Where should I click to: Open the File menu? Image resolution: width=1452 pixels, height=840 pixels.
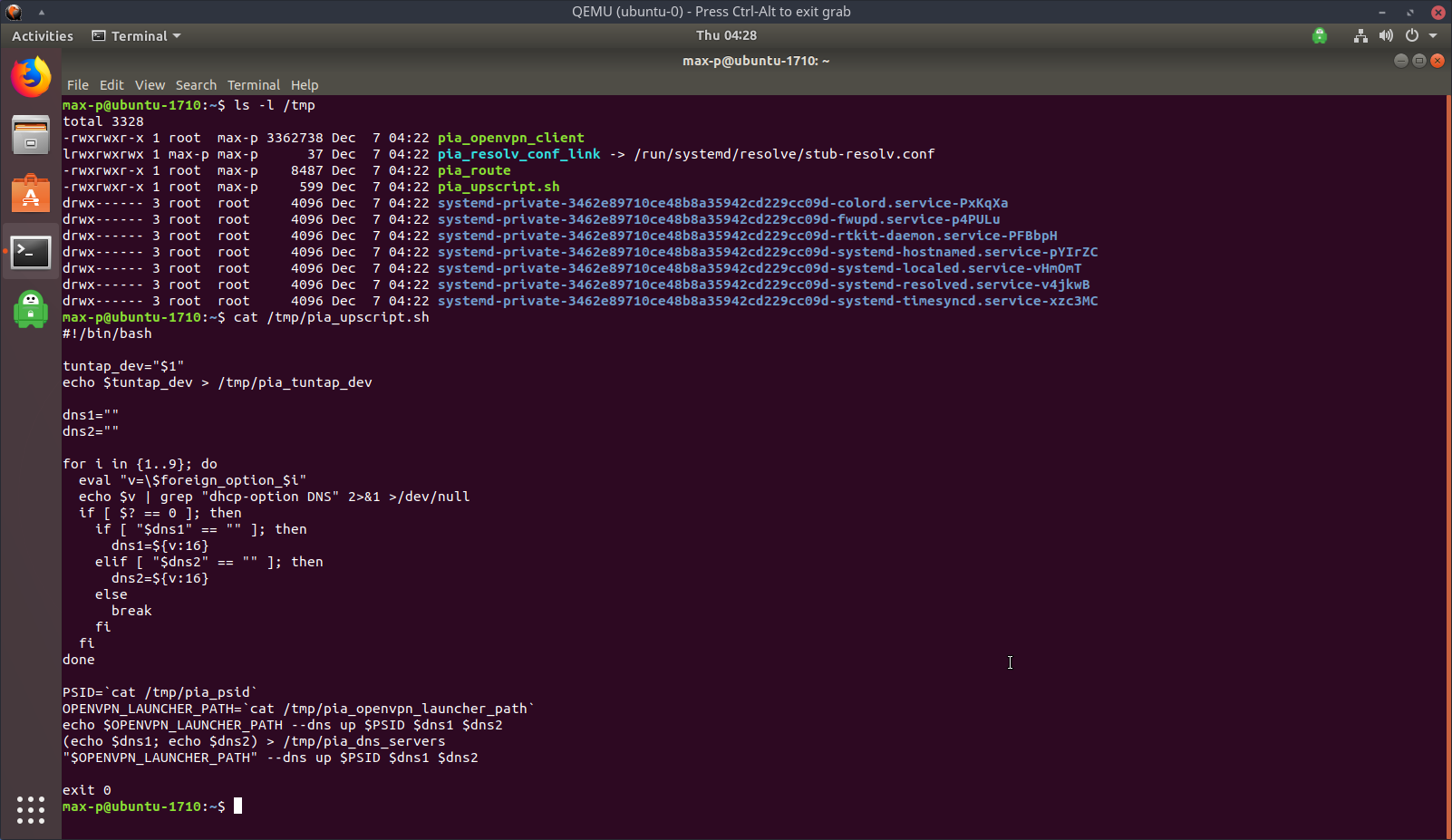pos(78,85)
